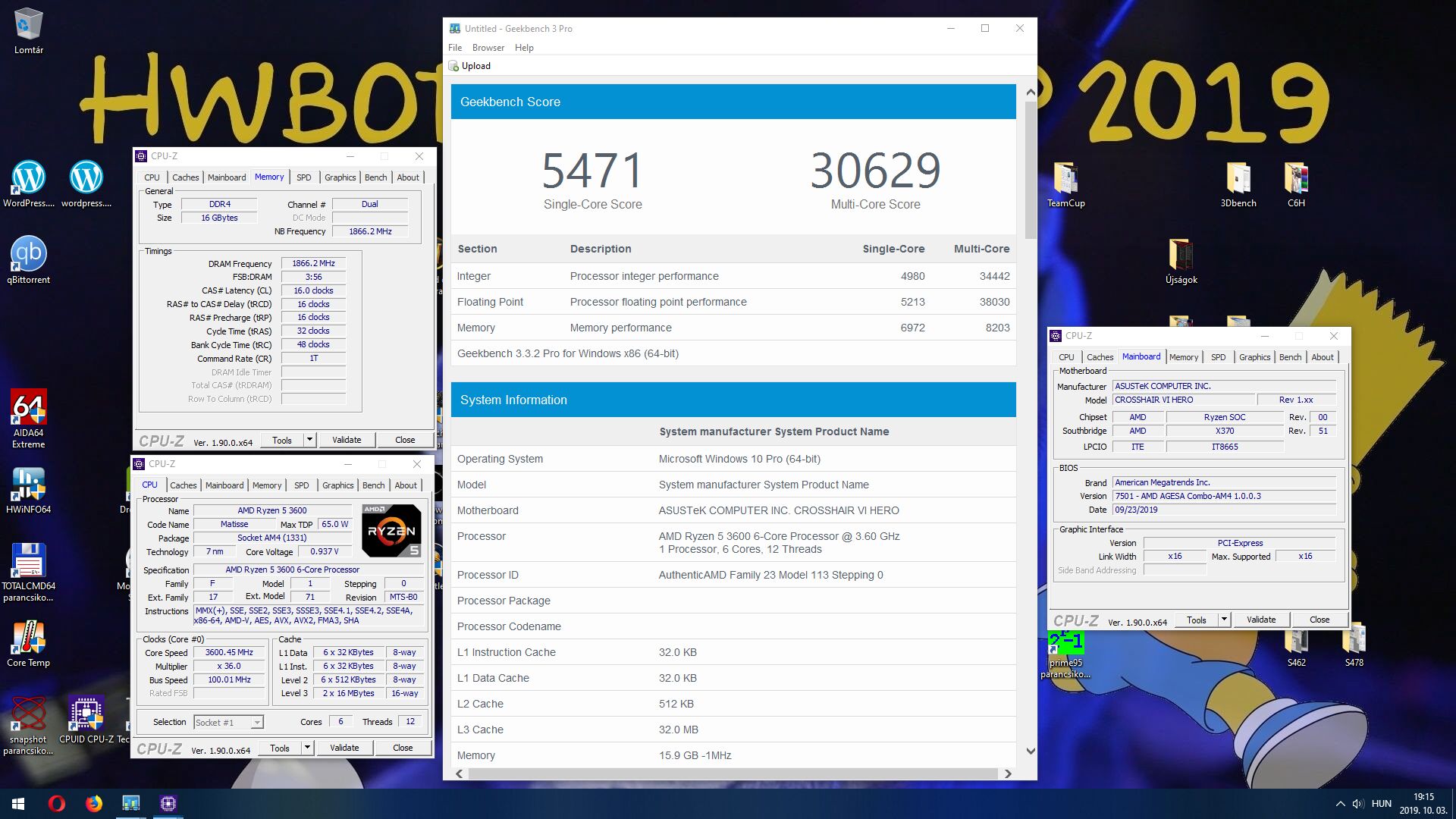This screenshot has height=819, width=1456.
Task: Open the C6H folder icon
Action: click(x=1296, y=184)
